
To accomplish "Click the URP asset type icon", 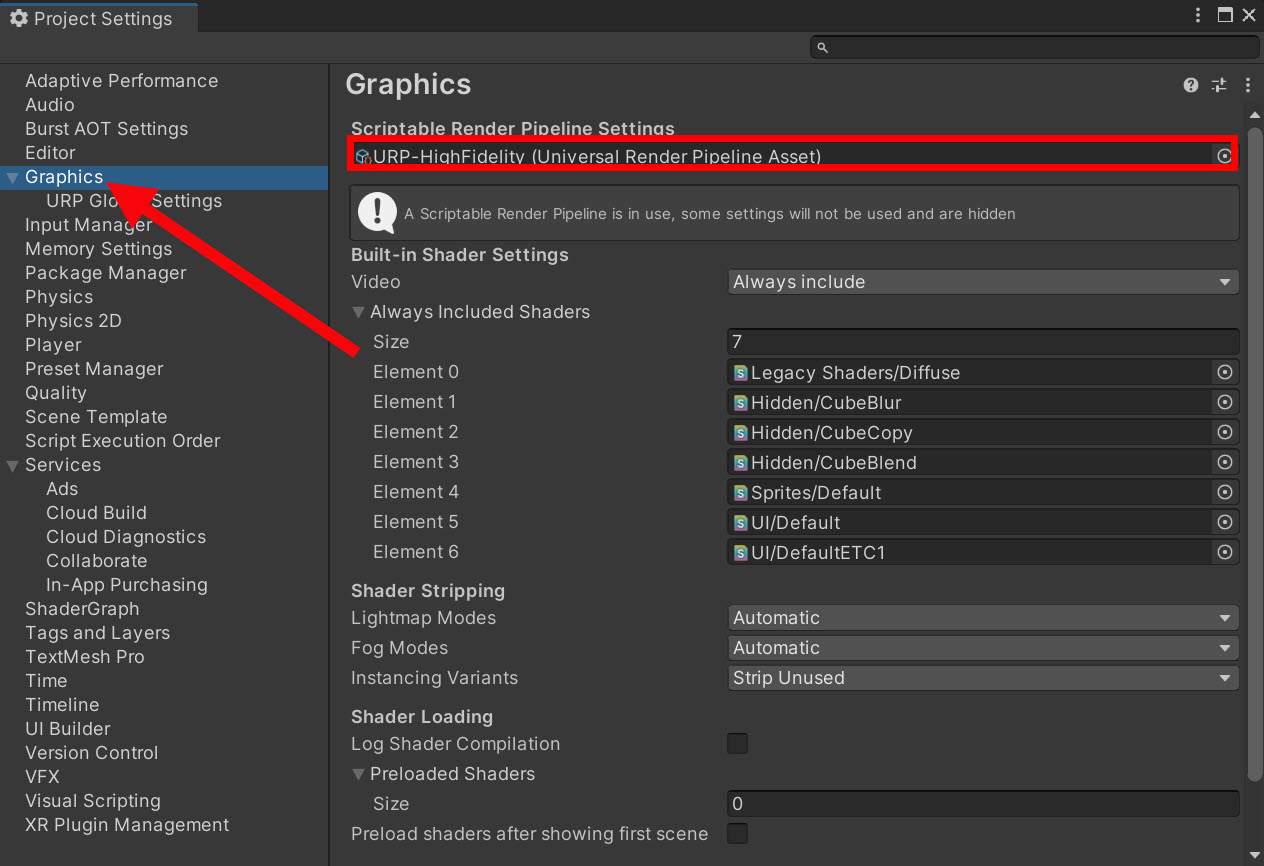I will point(363,156).
